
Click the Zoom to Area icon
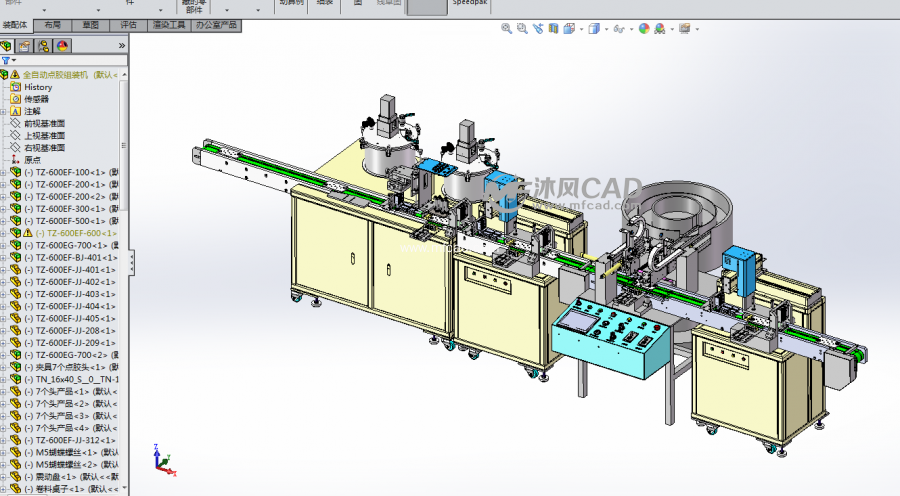pos(522,29)
